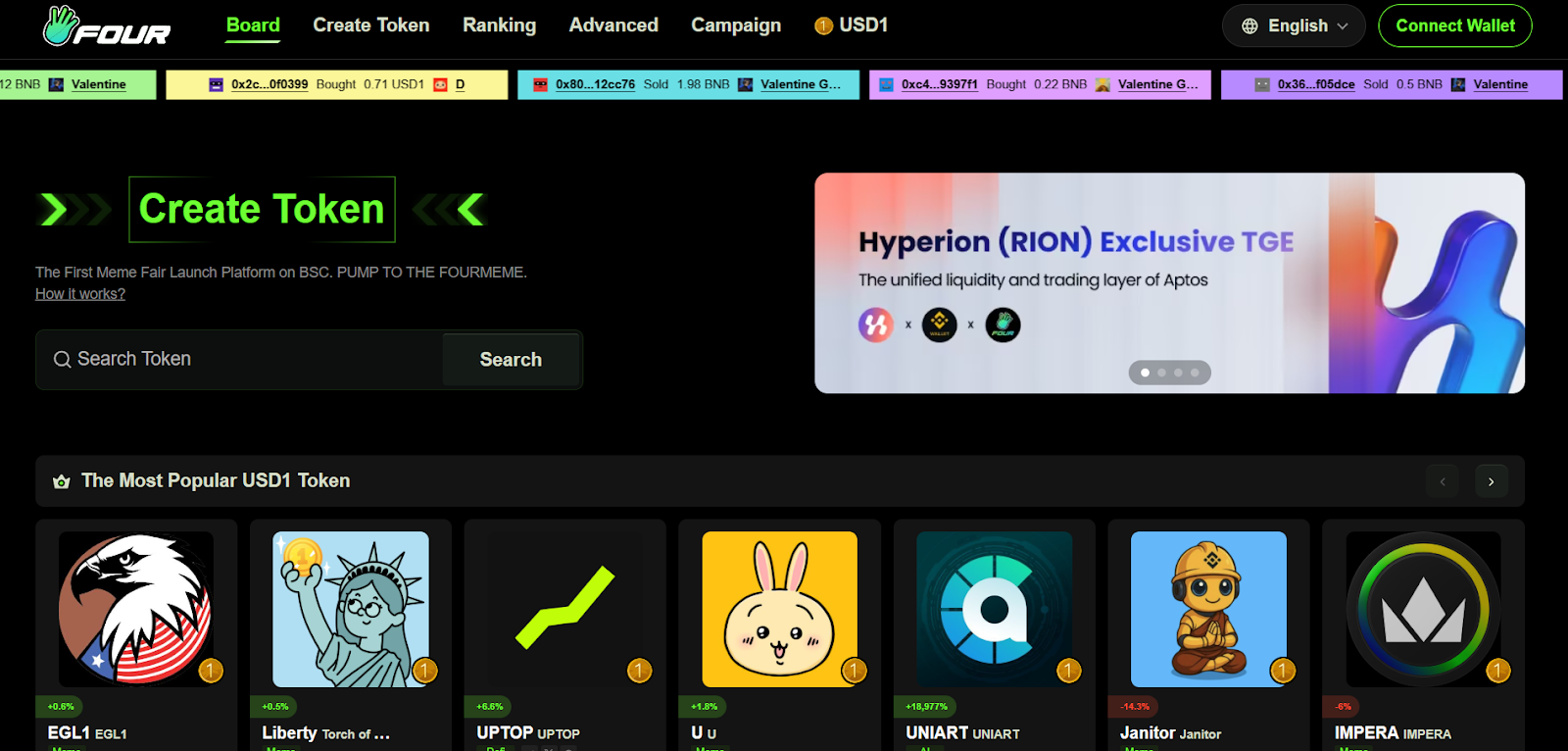The height and width of the screenshot is (751, 1568).
Task: Select the USD1 navigation item
Action: pos(852,25)
